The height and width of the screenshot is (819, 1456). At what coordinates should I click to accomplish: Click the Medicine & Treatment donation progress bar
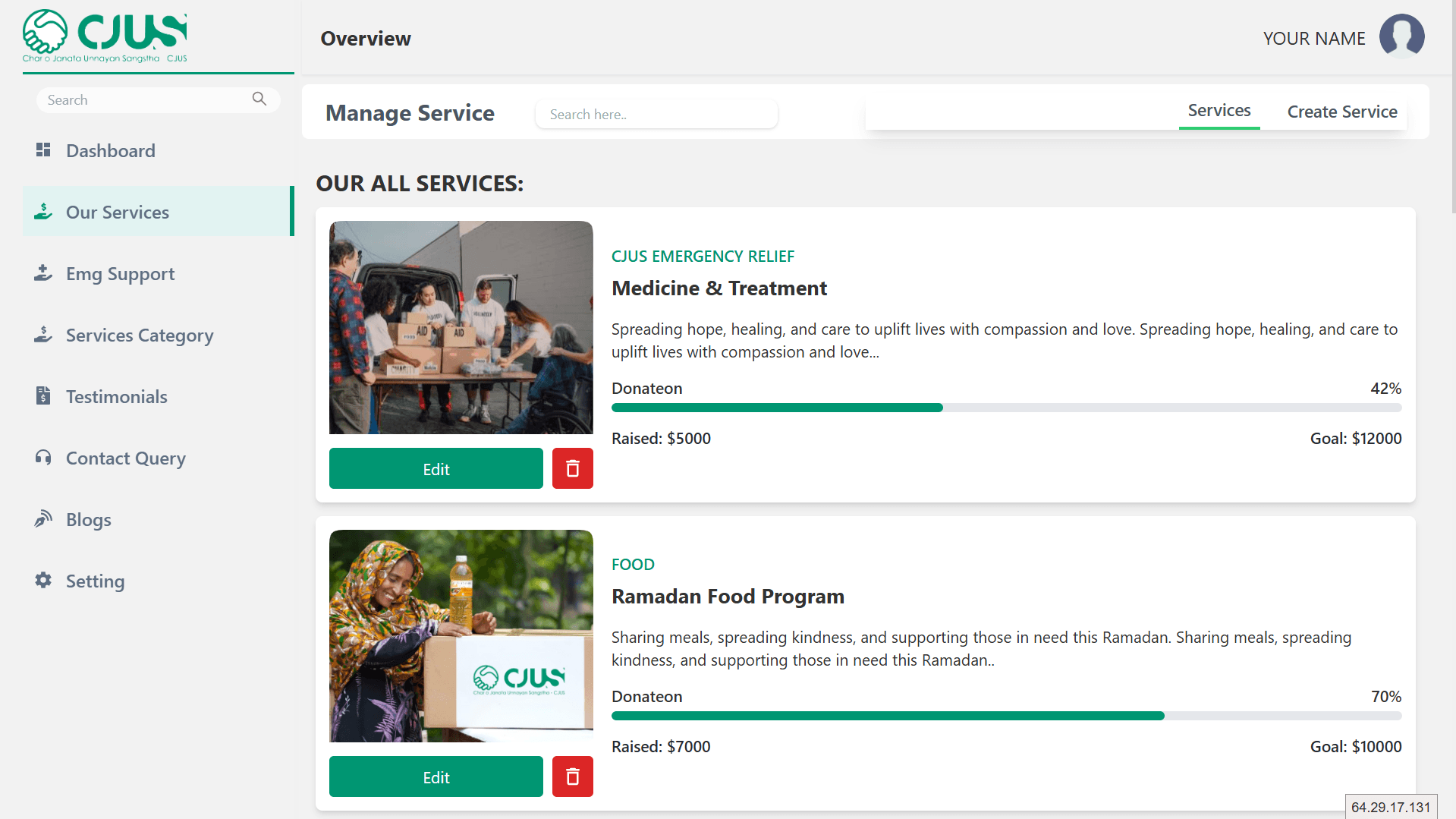click(x=1006, y=408)
